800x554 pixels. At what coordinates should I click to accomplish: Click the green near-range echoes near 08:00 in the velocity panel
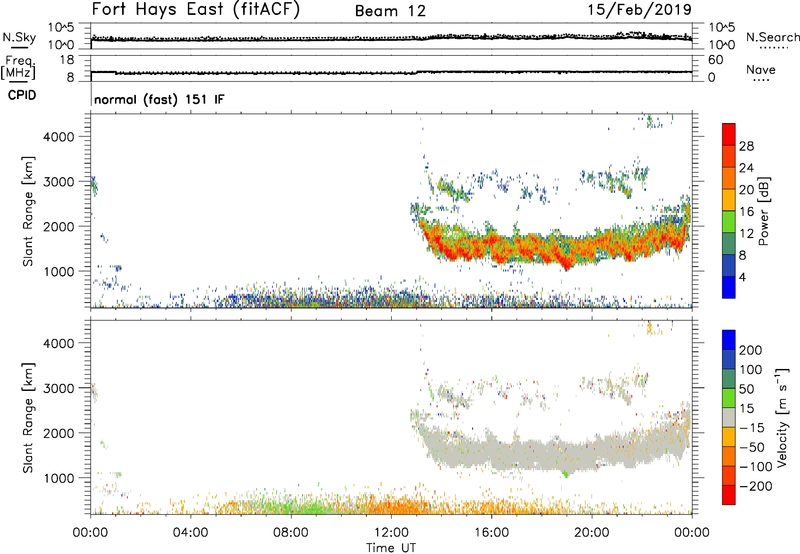click(x=301, y=506)
